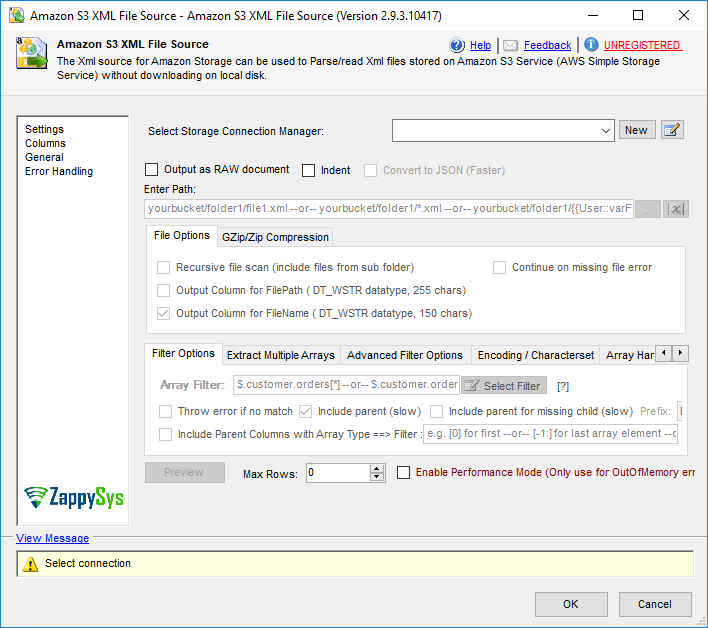Open the GZip/Zip Compression tab
Viewport: 708px width, 628px height.
coord(275,237)
